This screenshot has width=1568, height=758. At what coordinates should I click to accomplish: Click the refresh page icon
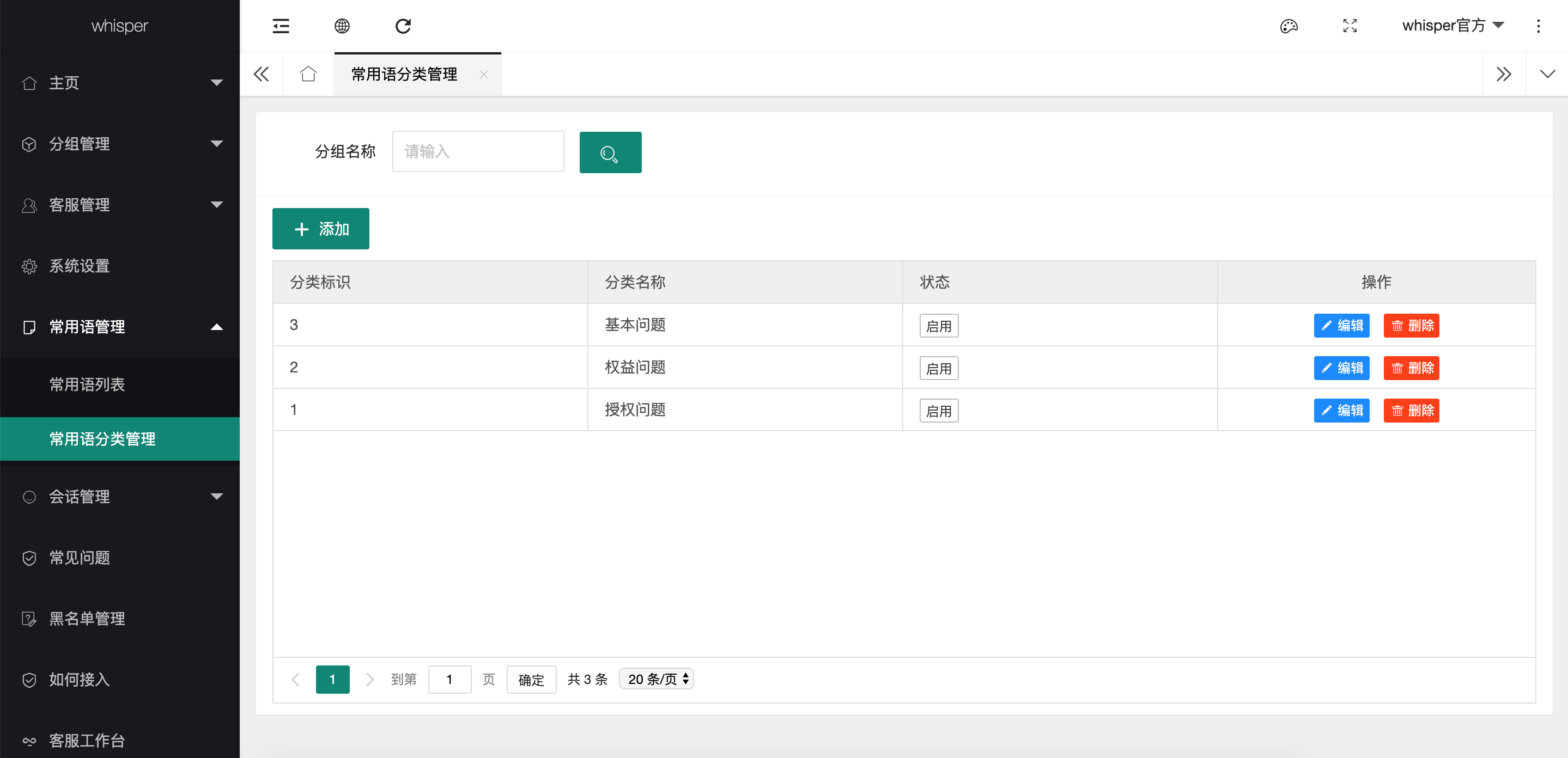pyautogui.click(x=403, y=26)
